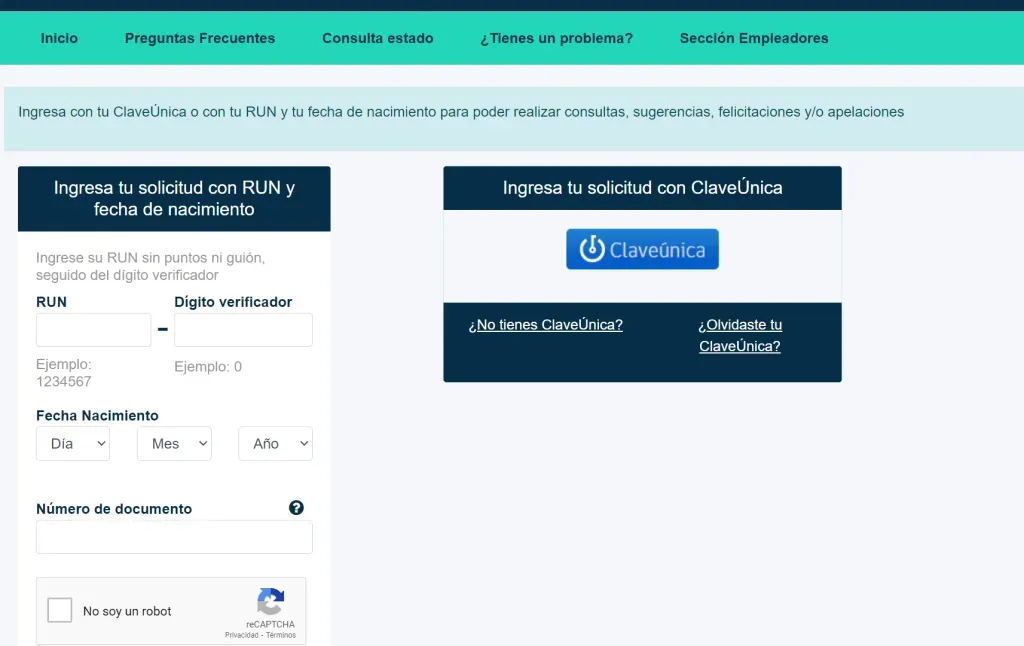Viewport: 1024px width, 646px height.
Task: Click the 'Ejemplo: 0' hint text
Action: pyautogui.click(x=208, y=366)
